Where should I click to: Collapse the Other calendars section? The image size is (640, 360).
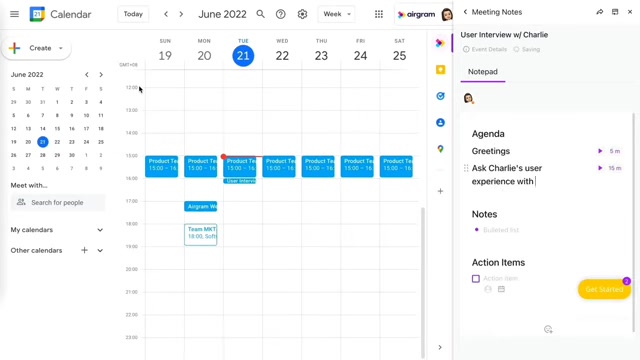(100, 251)
